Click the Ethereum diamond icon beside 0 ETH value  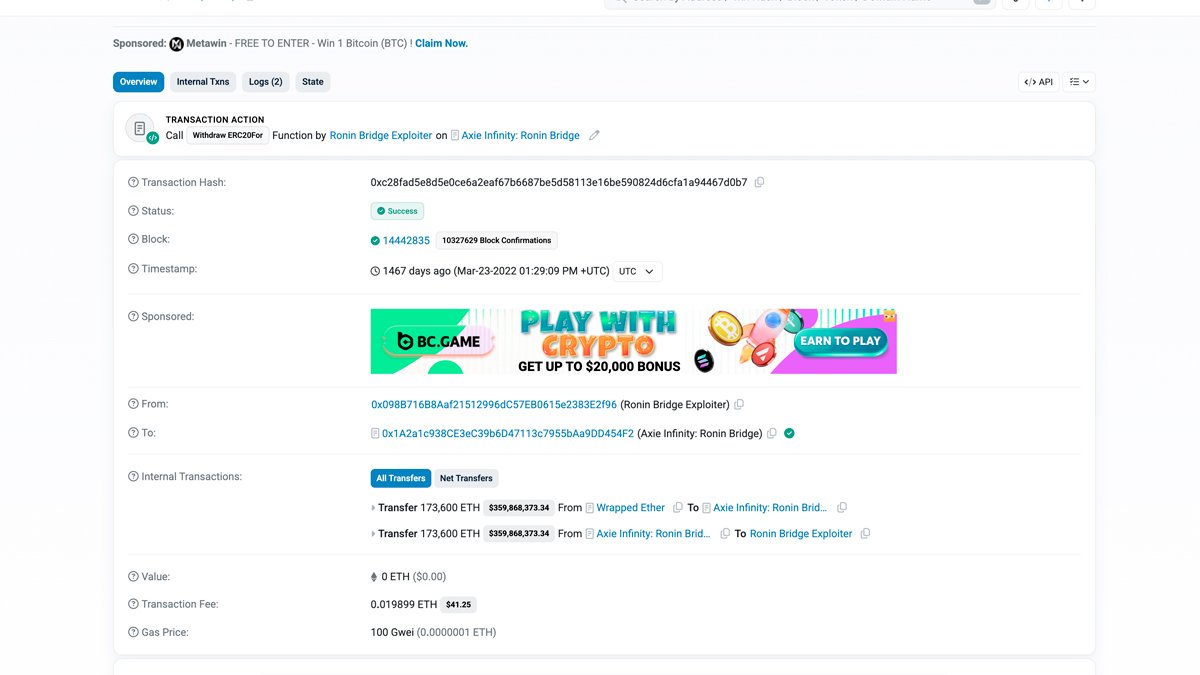374,576
